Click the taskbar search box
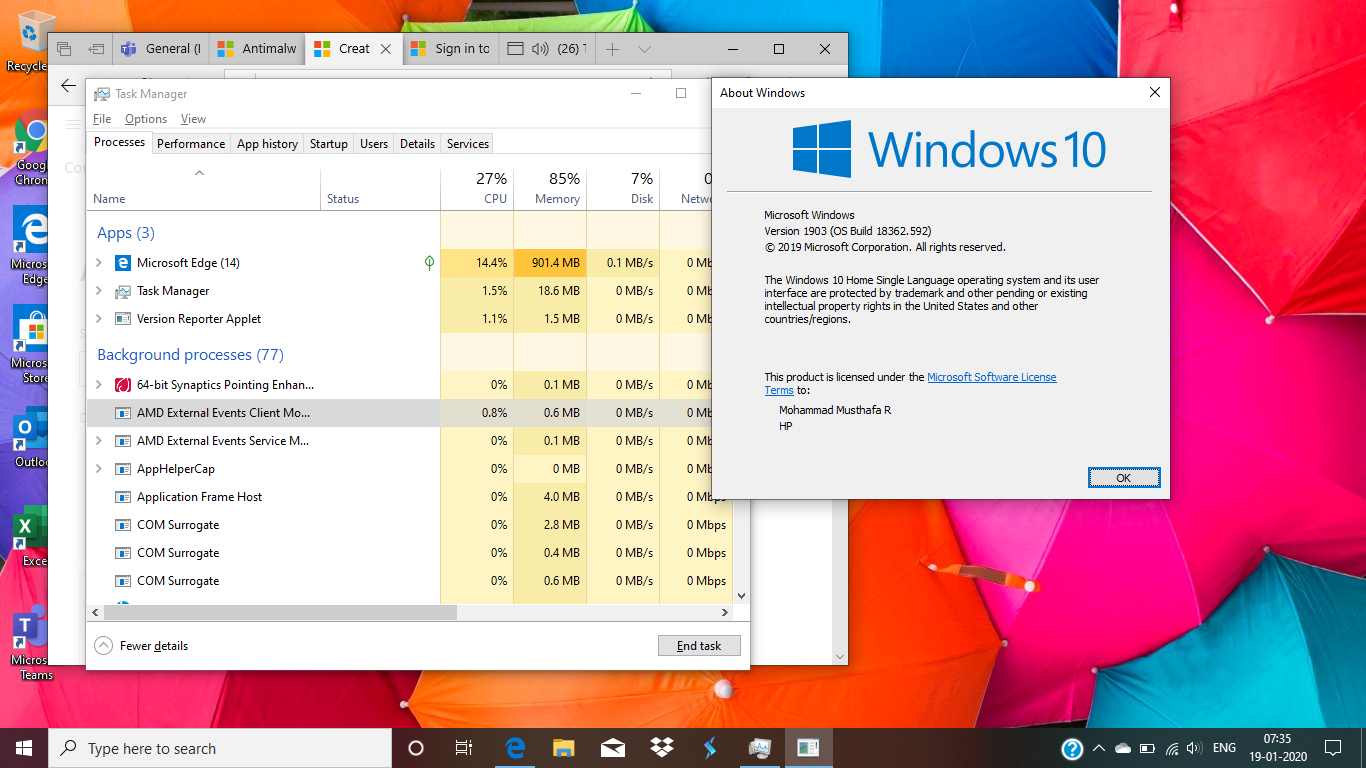The width and height of the screenshot is (1366, 768). coord(220,748)
